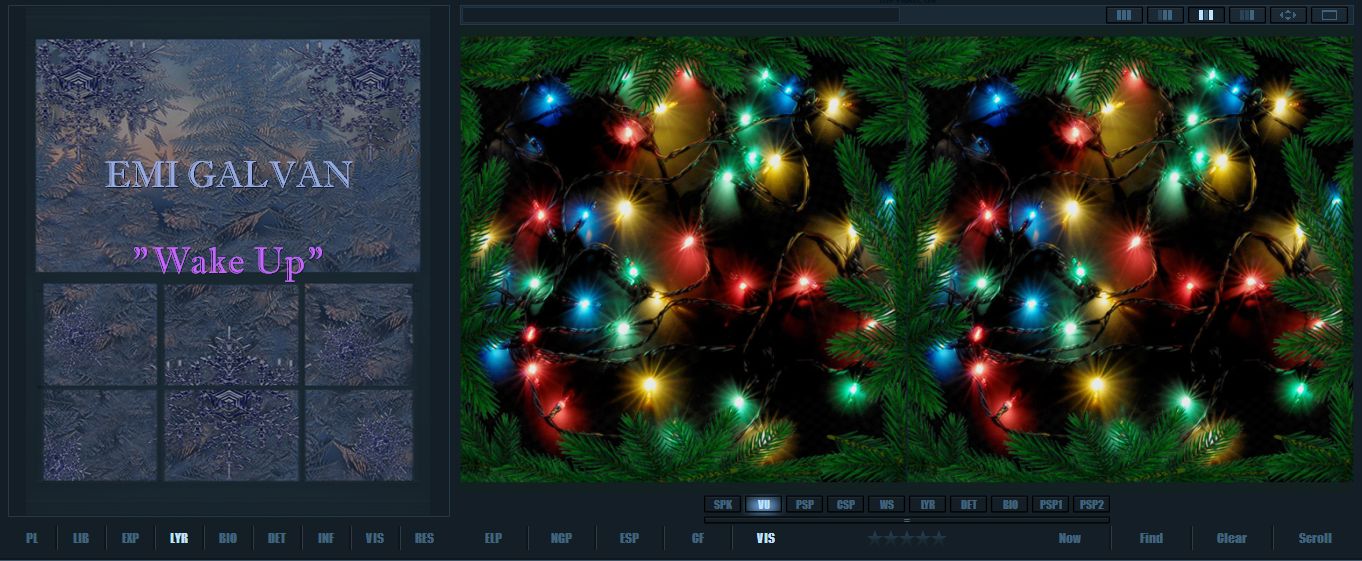Open the ESP tab

click(629, 538)
